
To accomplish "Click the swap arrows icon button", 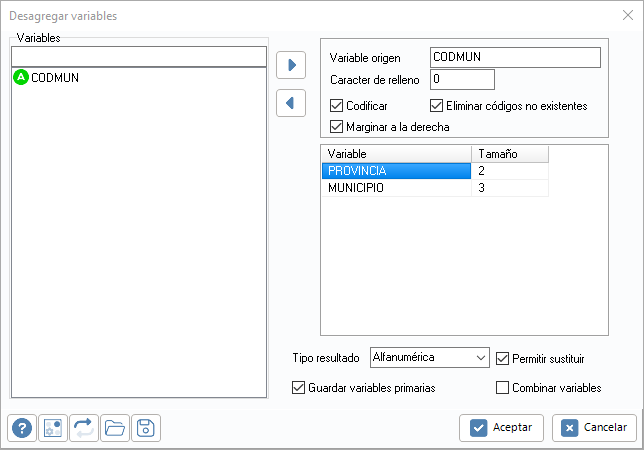I will [x=84, y=428].
